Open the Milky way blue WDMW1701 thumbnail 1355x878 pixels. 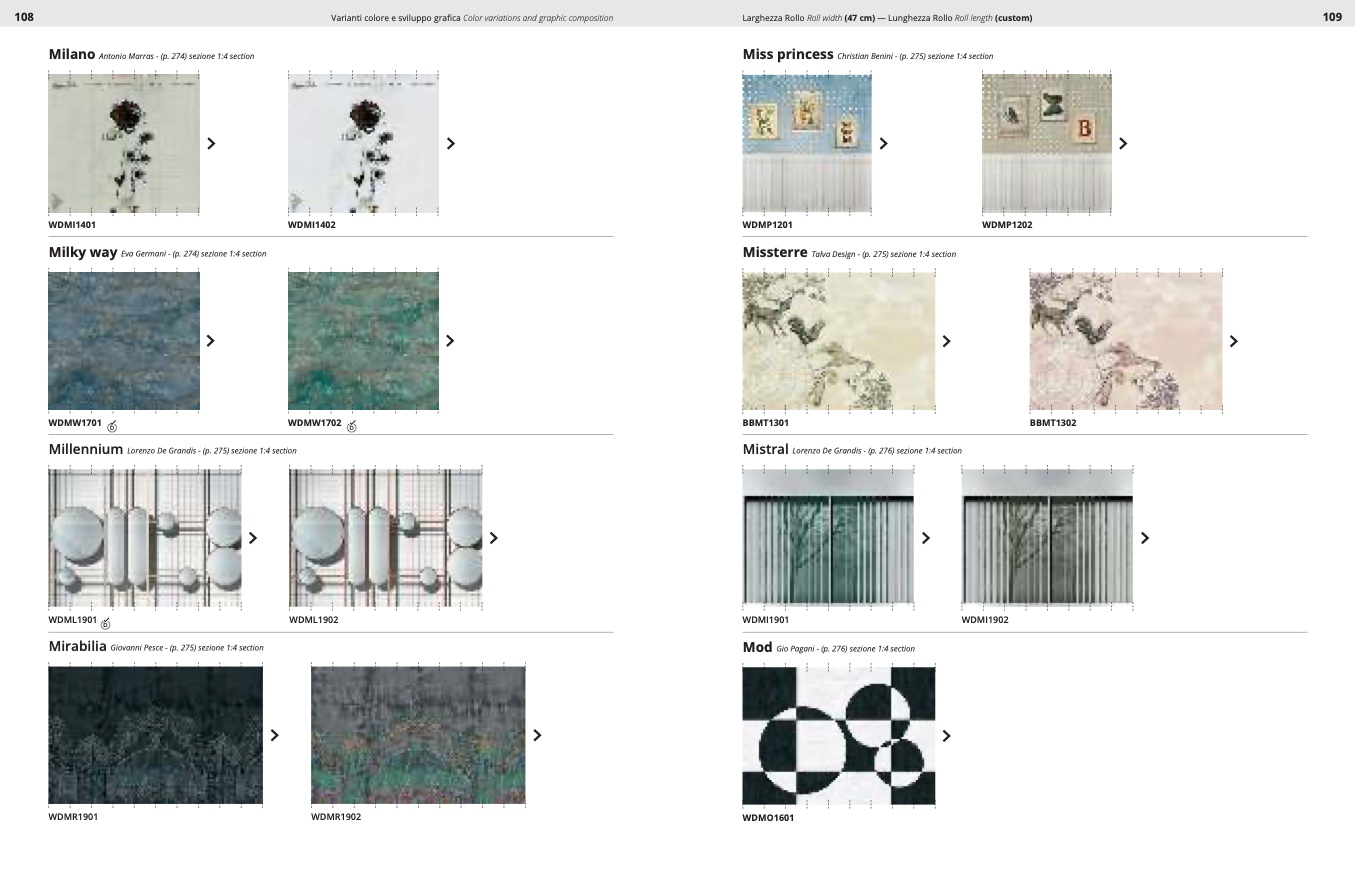pos(124,341)
